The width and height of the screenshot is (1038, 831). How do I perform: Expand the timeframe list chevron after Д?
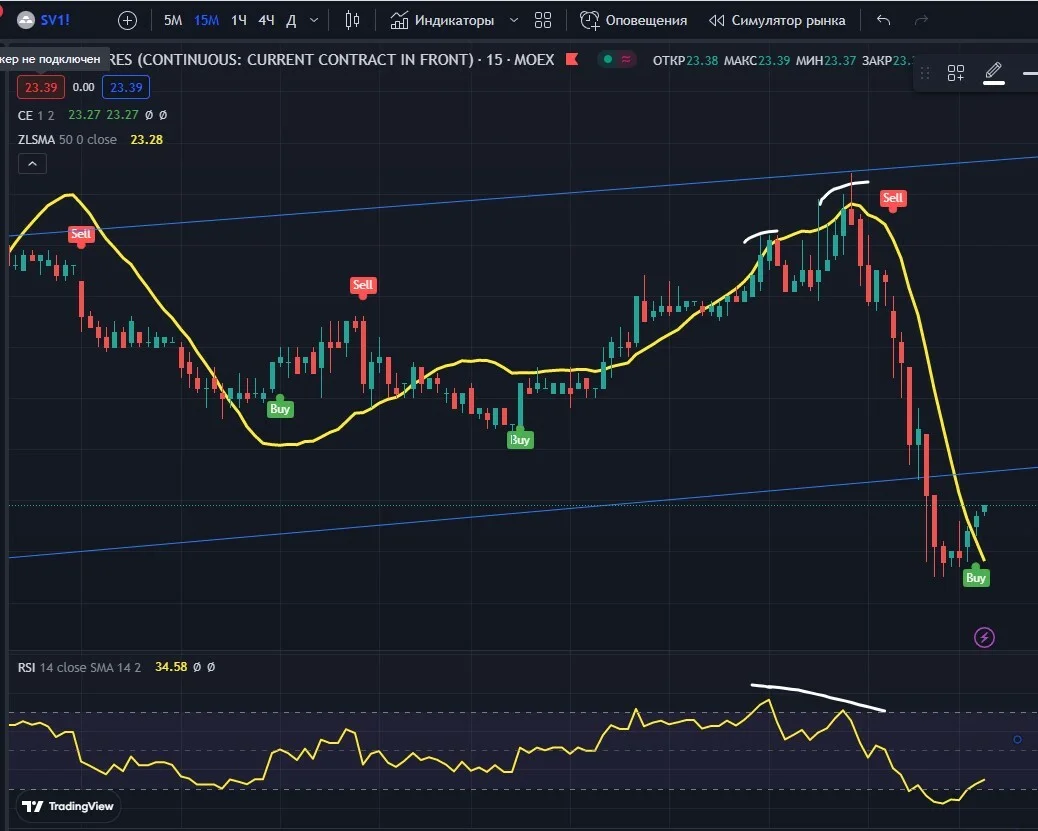[x=314, y=21]
